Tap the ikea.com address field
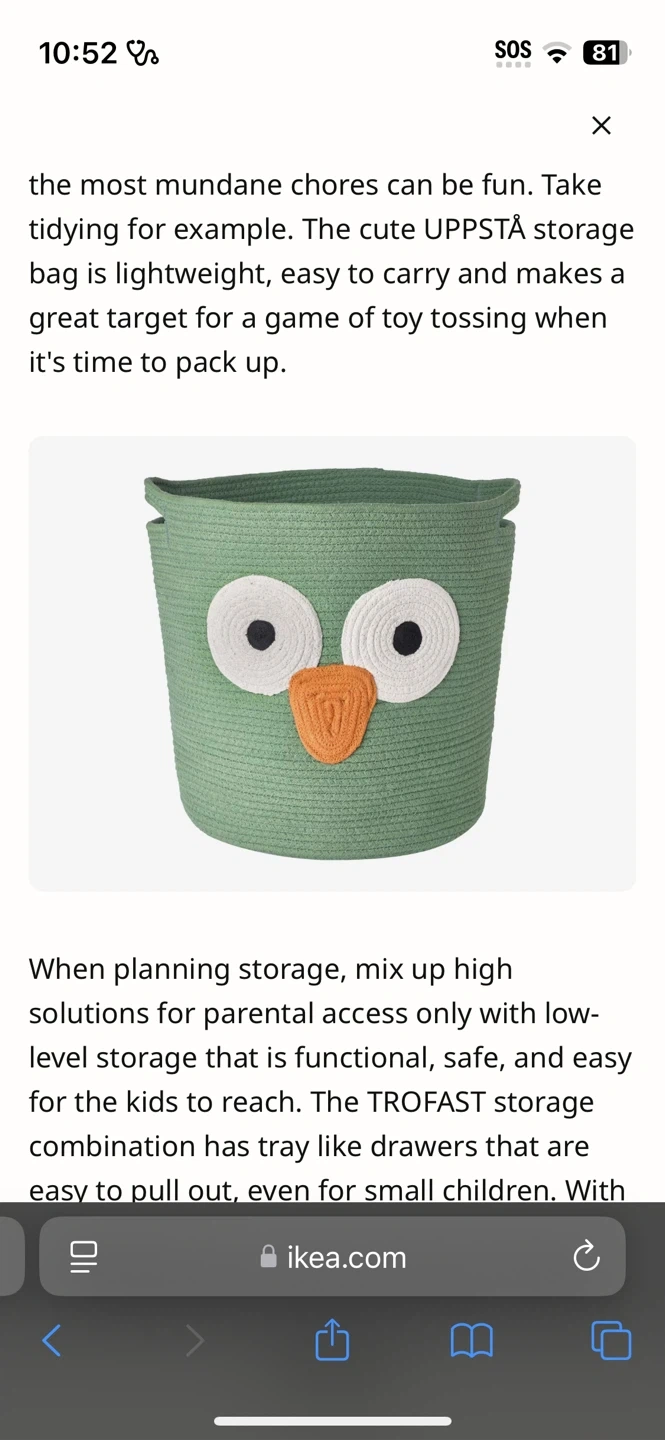 point(332,1256)
